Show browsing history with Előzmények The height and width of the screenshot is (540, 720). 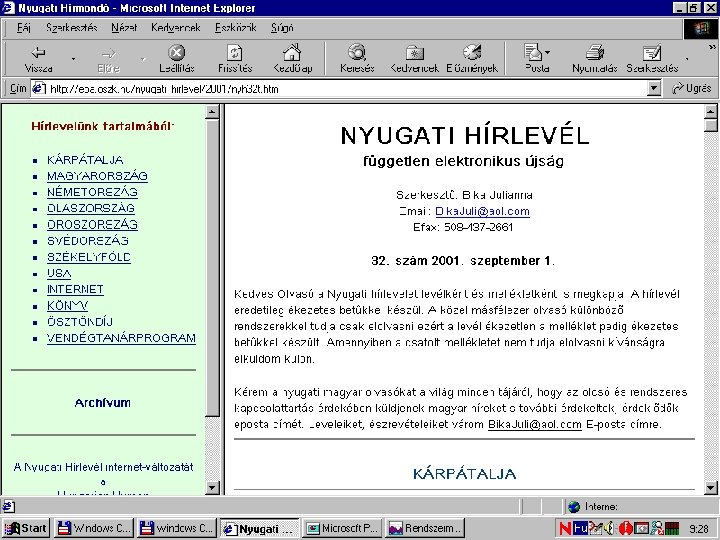tap(472, 59)
